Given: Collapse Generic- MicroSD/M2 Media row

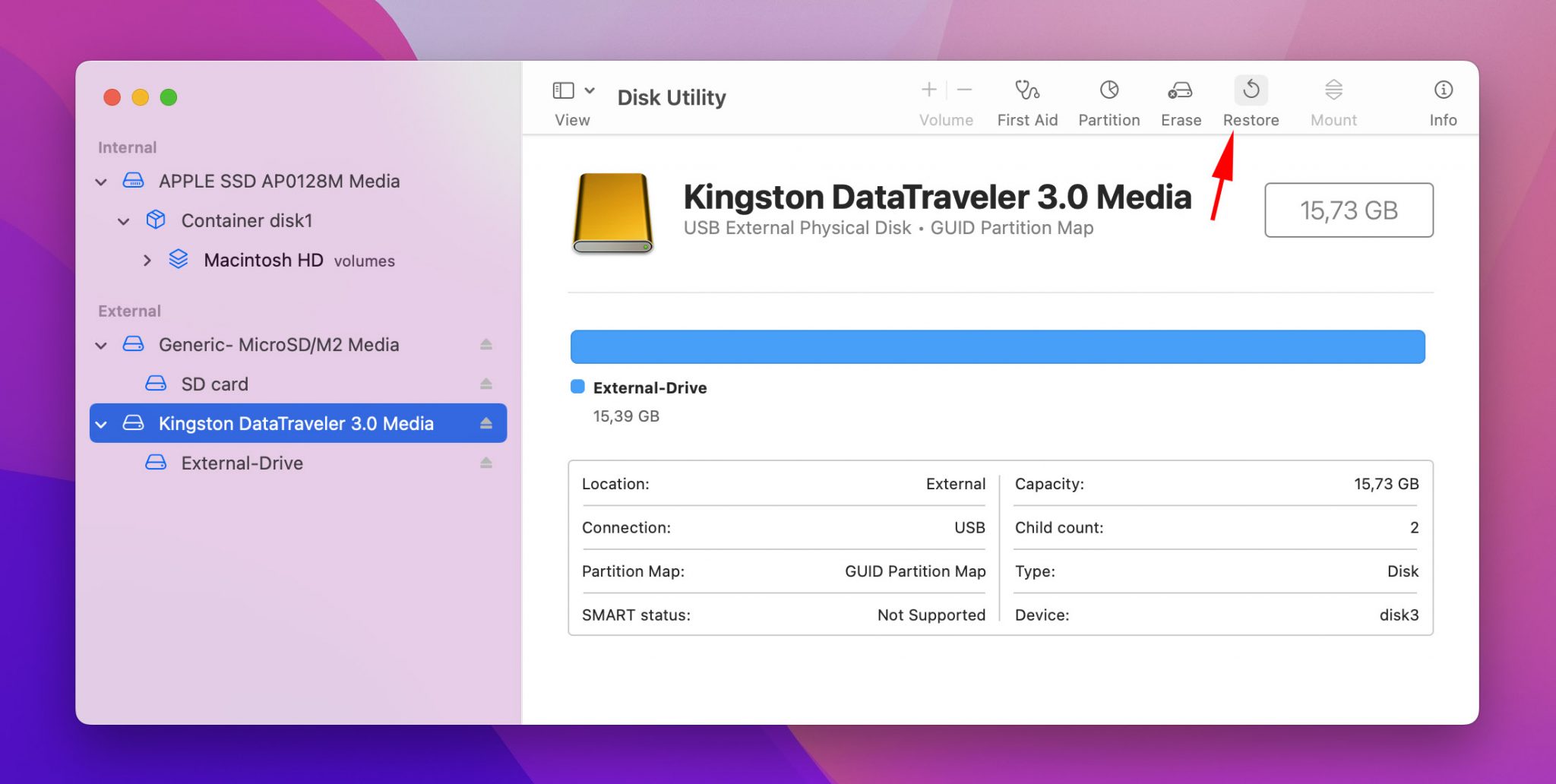Looking at the screenshot, I should click(101, 345).
